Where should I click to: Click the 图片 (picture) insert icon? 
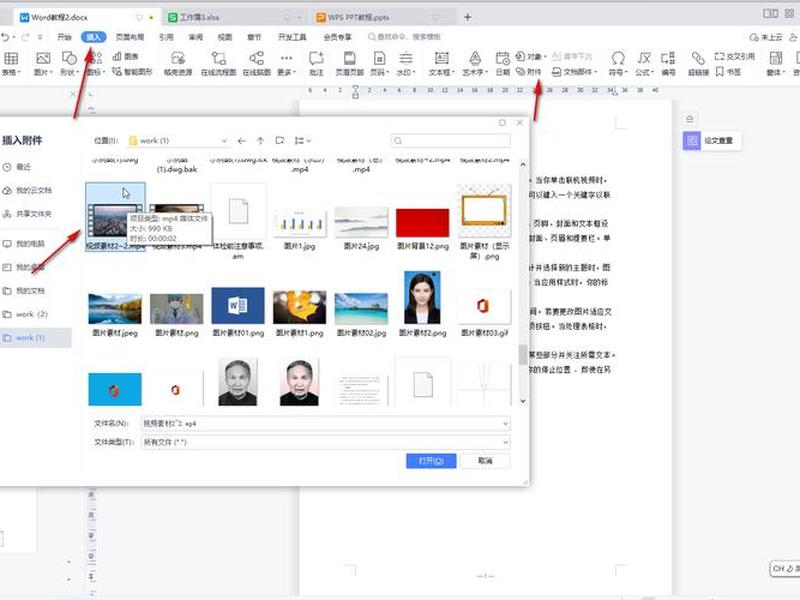(x=43, y=63)
